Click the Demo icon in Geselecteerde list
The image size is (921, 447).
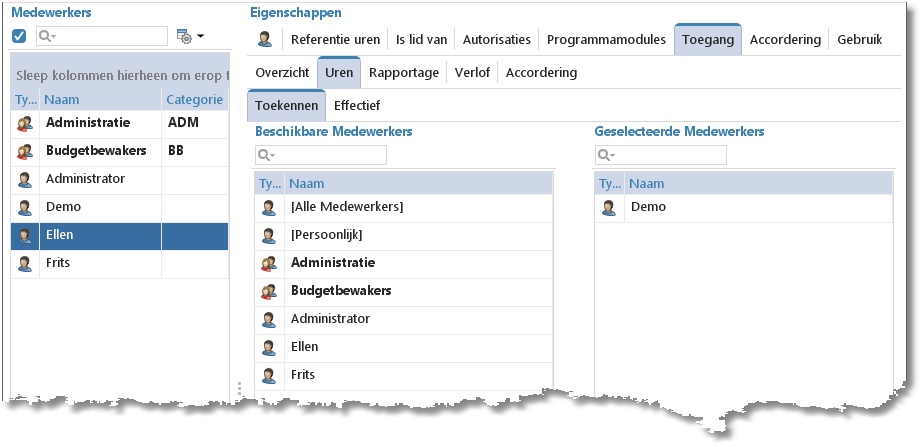click(609, 208)
